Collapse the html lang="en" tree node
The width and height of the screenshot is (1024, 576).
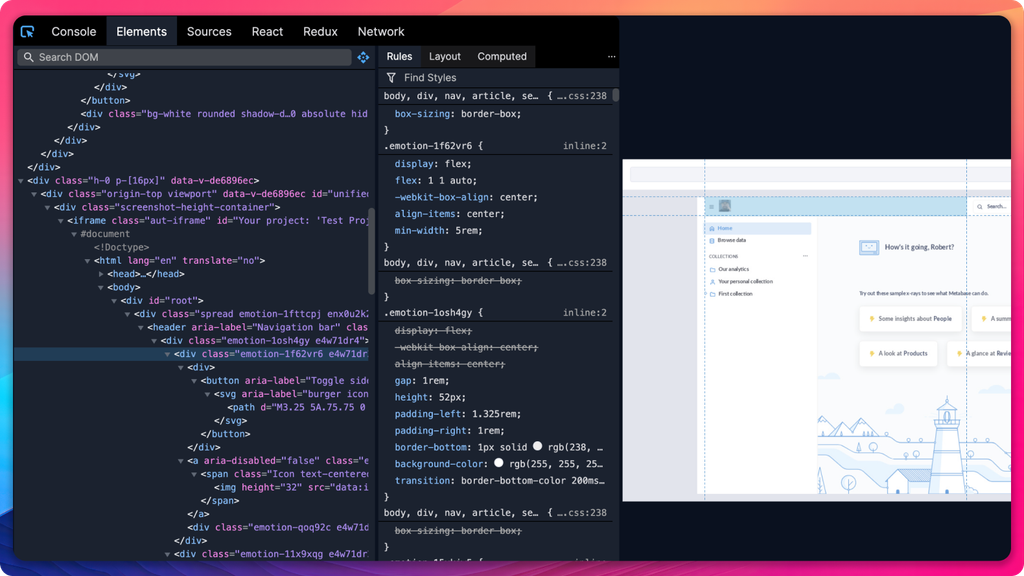point(88,259)
